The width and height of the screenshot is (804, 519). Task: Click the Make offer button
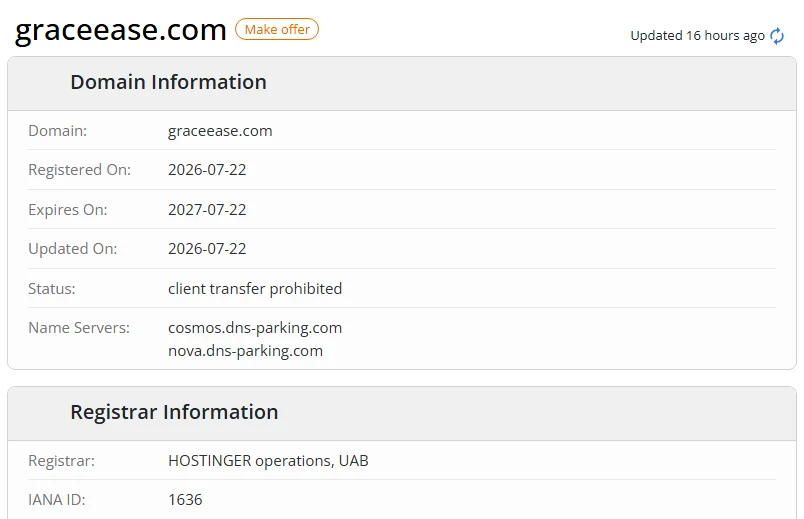pyautogui.click(x=277, y=29)
